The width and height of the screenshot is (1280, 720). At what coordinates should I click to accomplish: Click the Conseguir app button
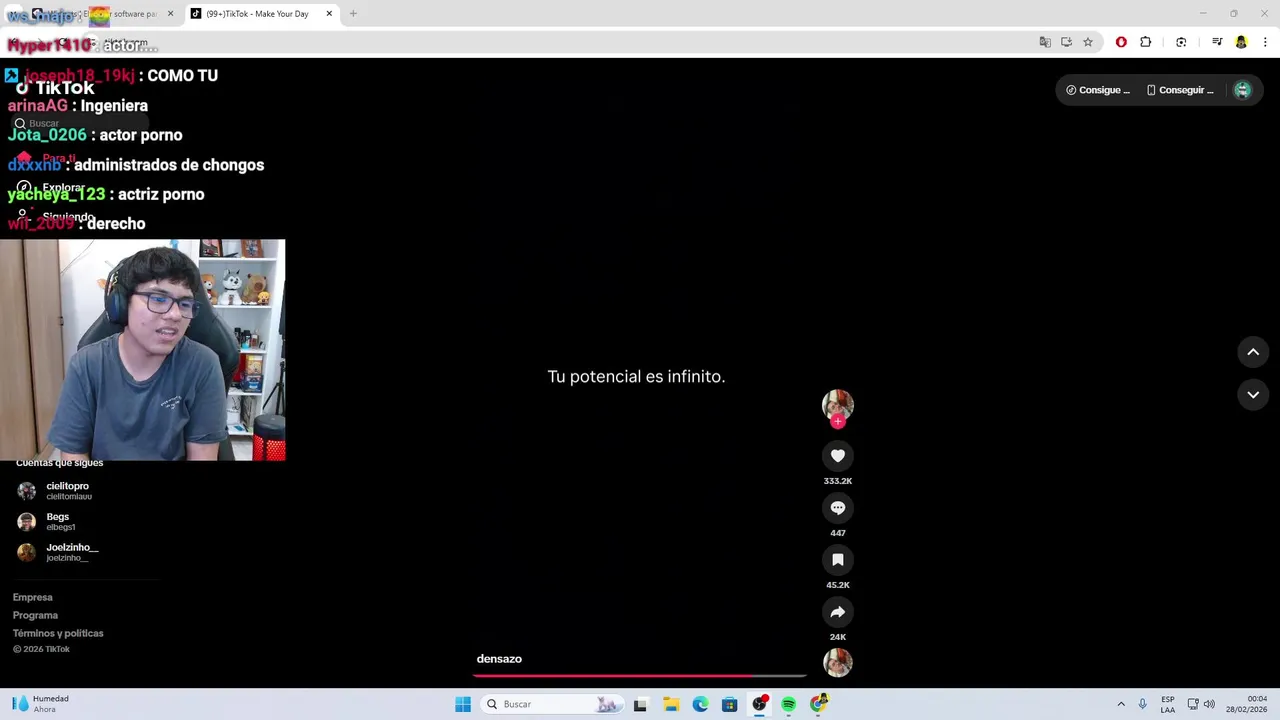point(1180,90)
